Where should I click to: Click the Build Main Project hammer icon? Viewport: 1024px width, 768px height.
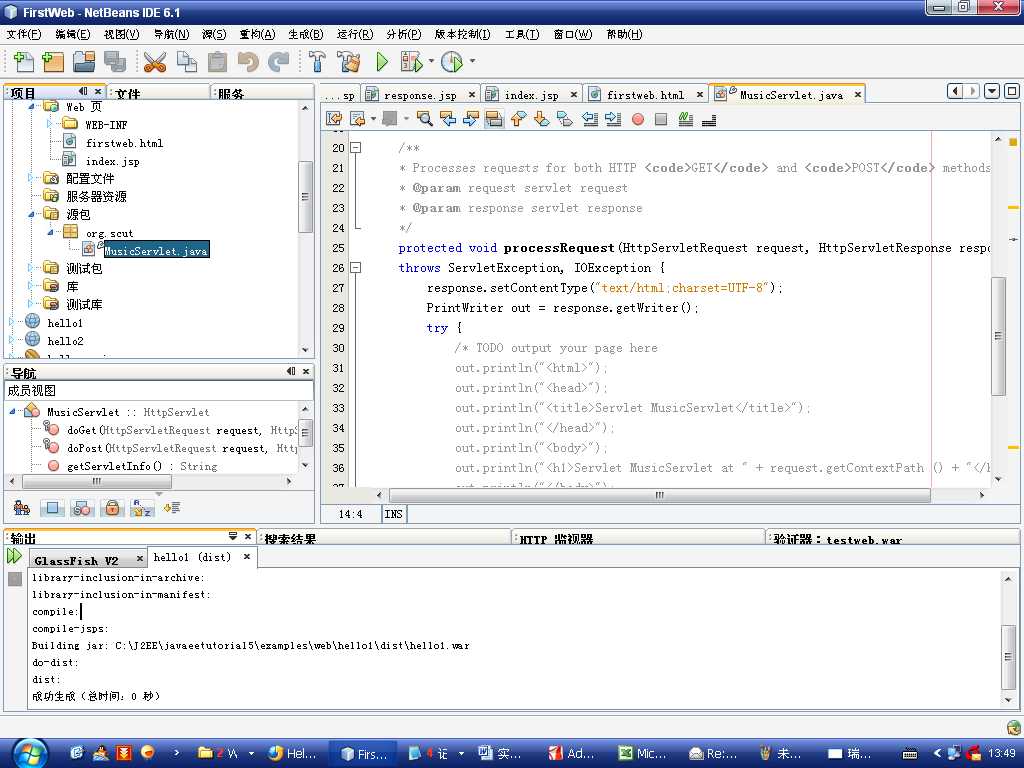pyautogui.click(x=317, y=62)
